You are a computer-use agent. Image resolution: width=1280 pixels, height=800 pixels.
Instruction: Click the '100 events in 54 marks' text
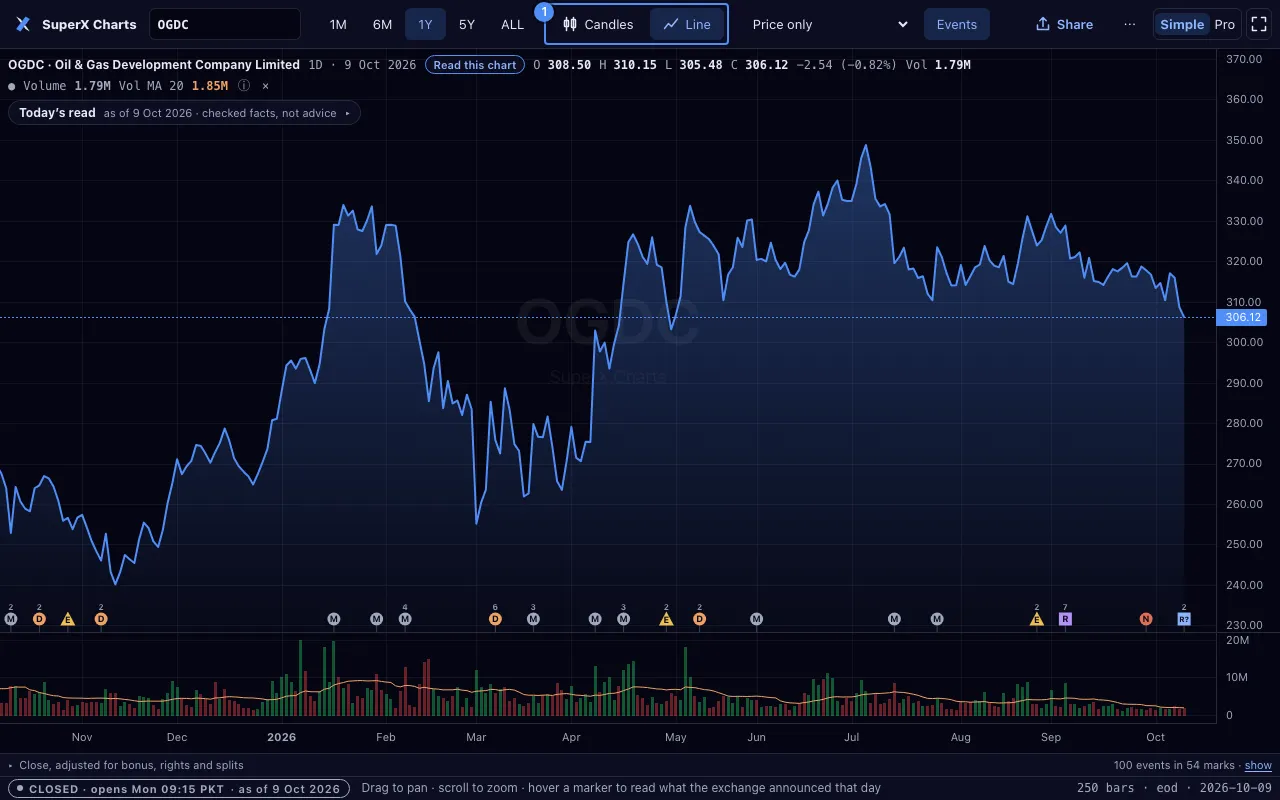pyautogui.click(x=1174, y=765)
